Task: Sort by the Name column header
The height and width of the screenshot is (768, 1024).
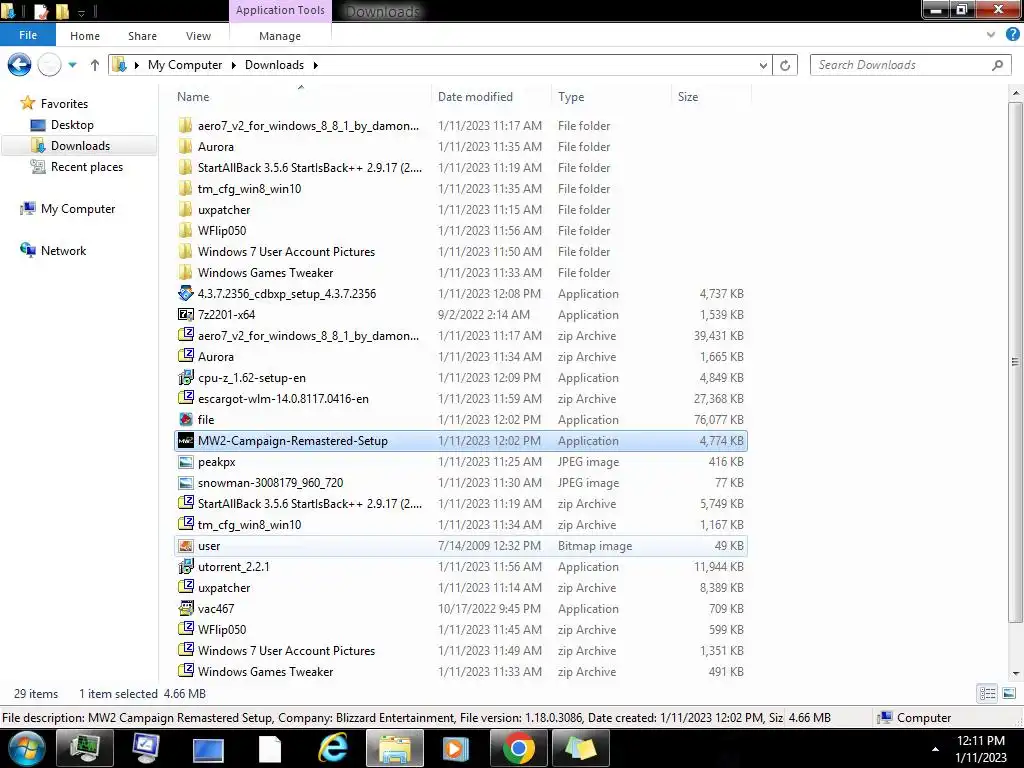Action: (x=193, y=97)
